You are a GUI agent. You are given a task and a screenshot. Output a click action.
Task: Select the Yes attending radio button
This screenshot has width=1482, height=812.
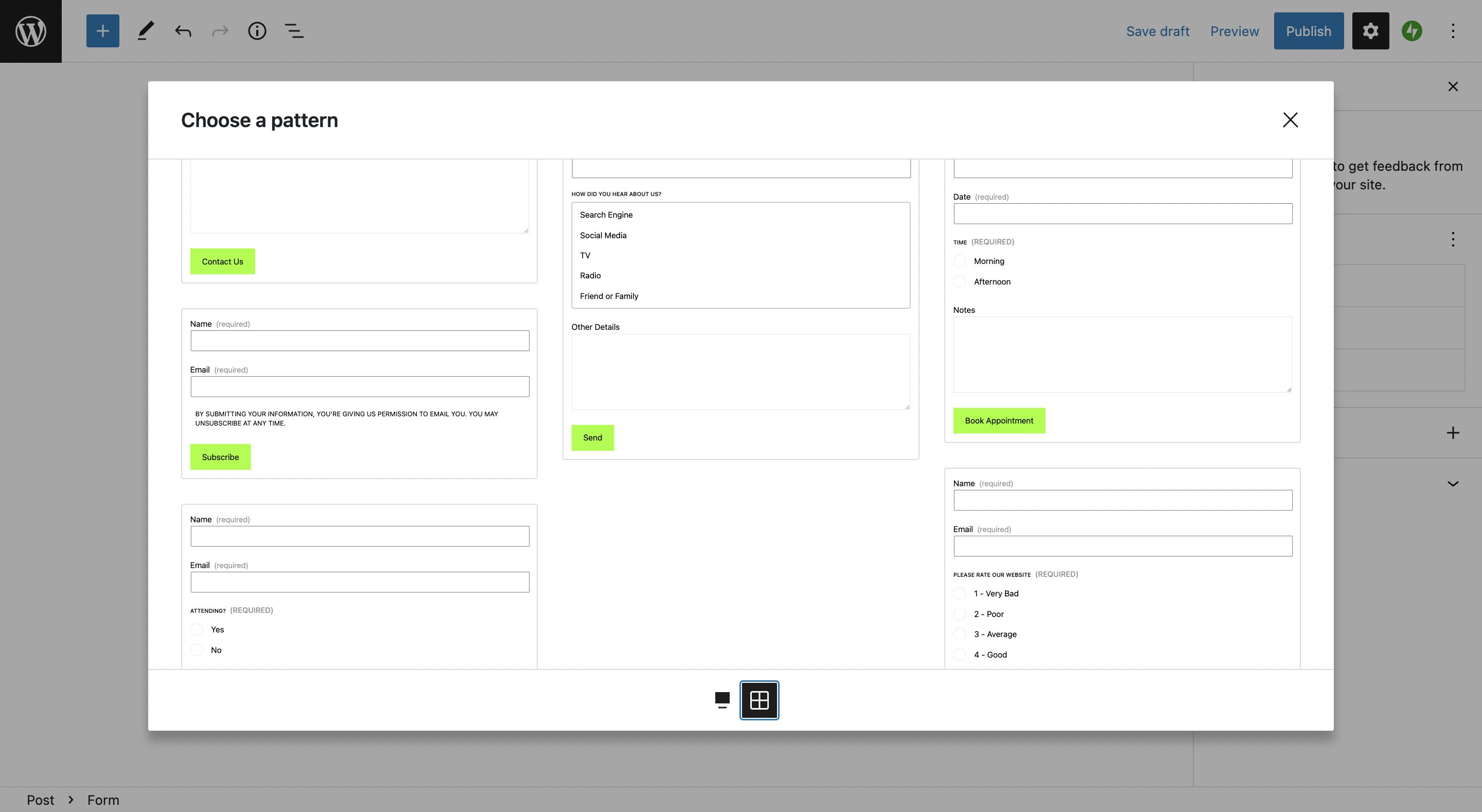[197, 629]
